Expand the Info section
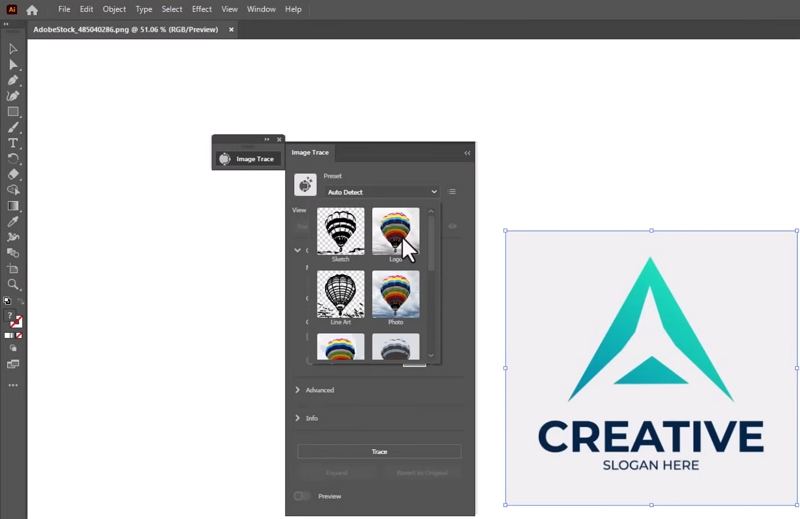Screen dimensions: 800x519 307,418
